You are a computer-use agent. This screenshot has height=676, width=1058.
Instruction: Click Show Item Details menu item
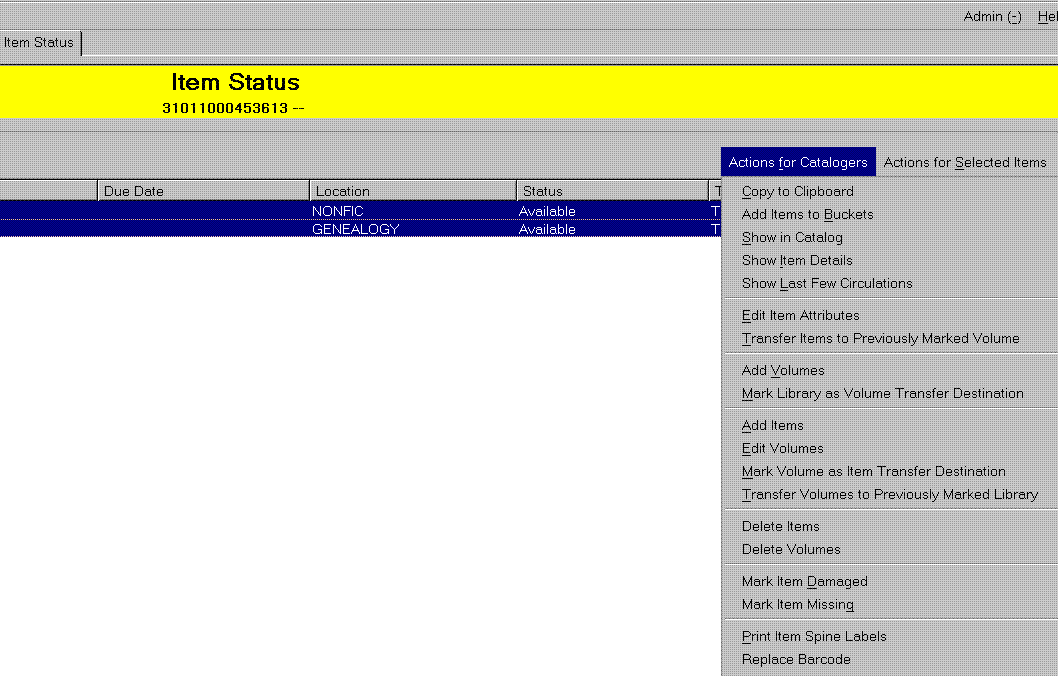coord(797,260)
